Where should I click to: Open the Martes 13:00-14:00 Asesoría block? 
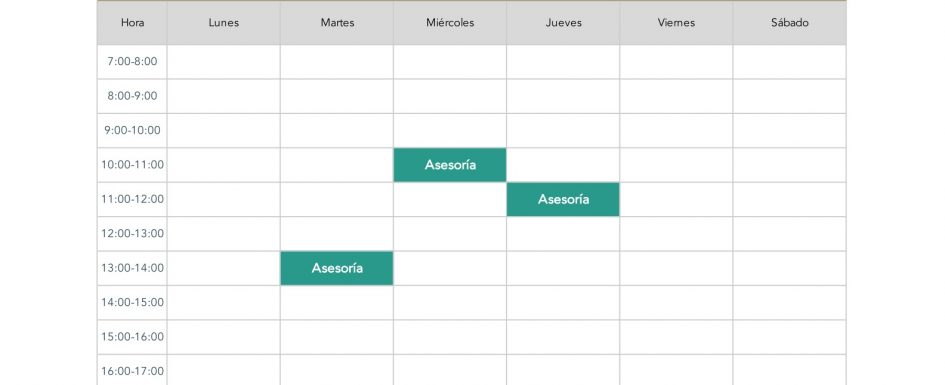click(337, 268)
